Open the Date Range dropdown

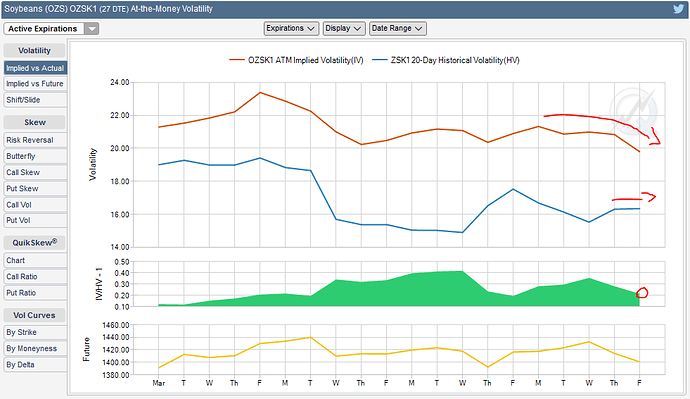click(x=397, y=28)
